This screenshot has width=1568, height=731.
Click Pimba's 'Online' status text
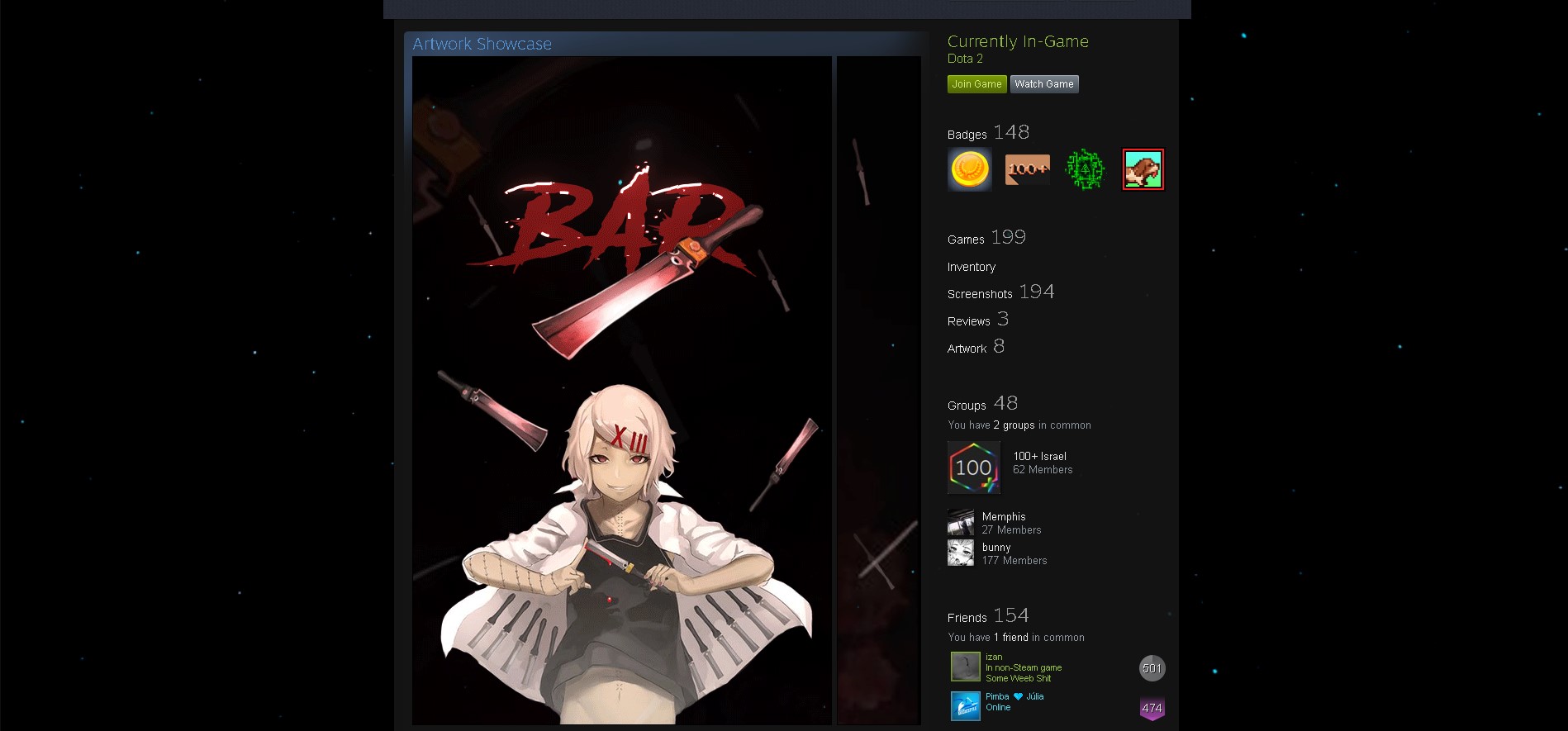click(998, 707)
